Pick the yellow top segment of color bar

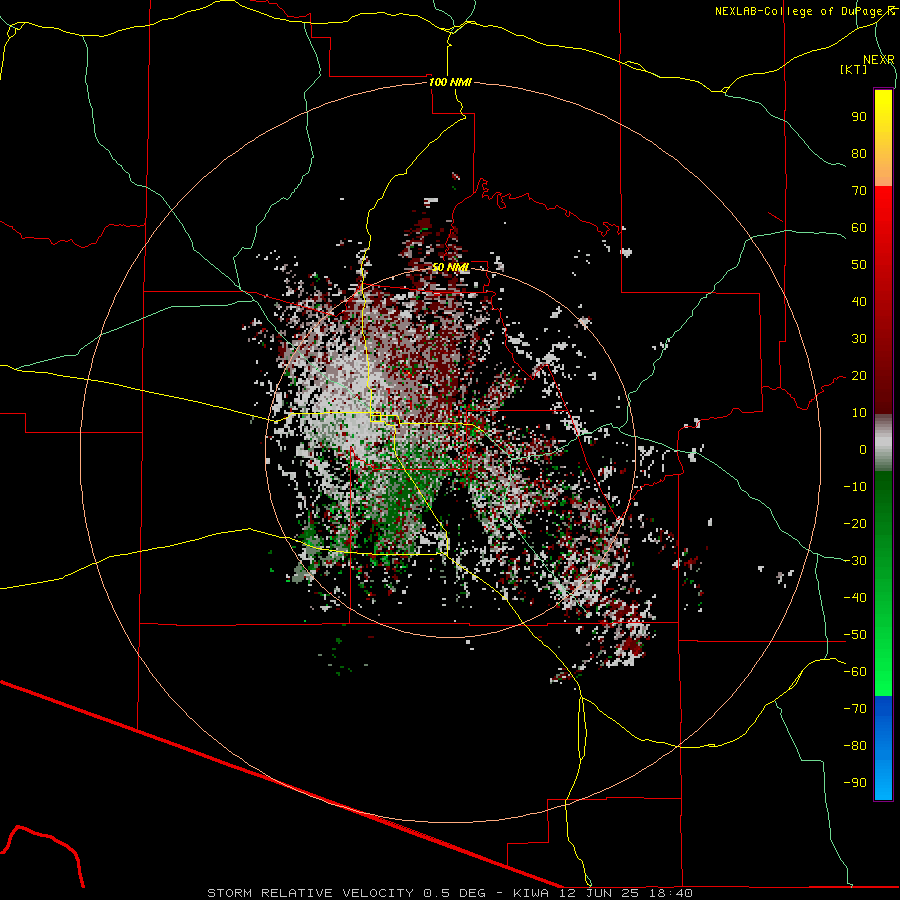883,138
